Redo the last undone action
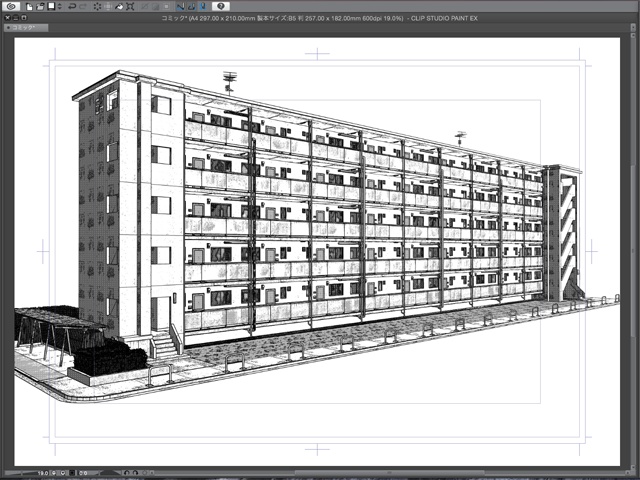Image resolution: width=640 pixels, height=480 pixels. (x=83, y=7)
